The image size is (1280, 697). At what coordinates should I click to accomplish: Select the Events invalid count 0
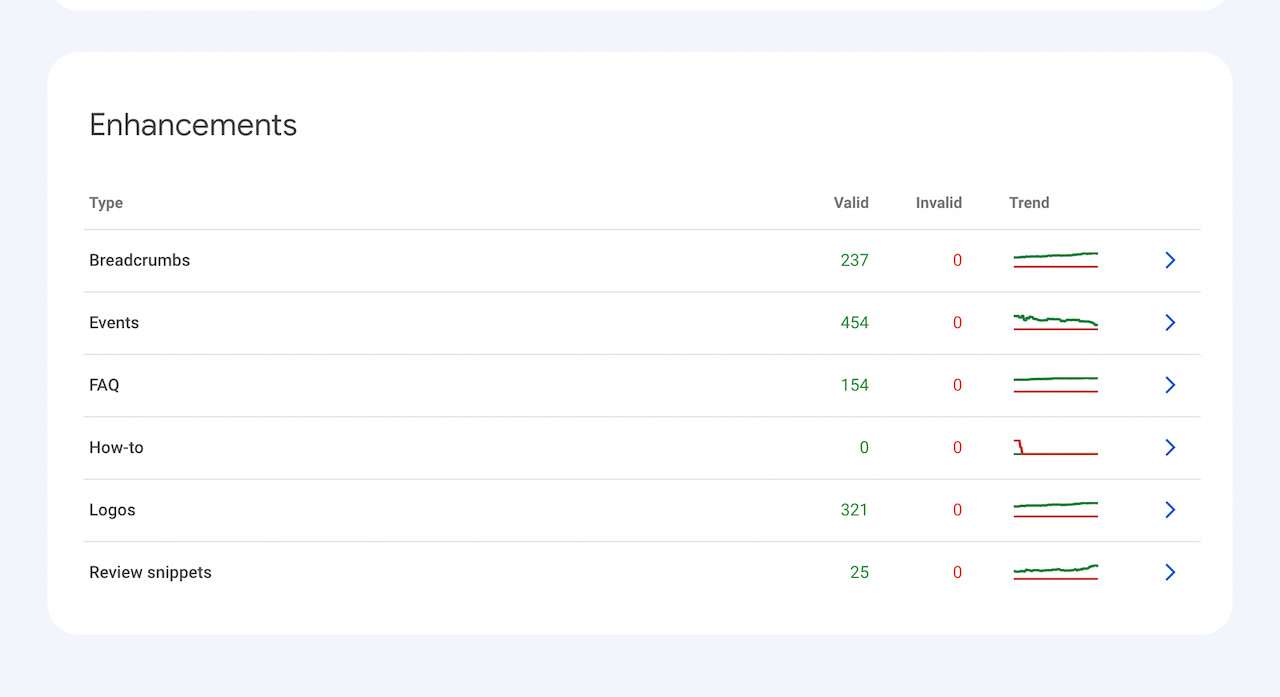tap(957, 323)
